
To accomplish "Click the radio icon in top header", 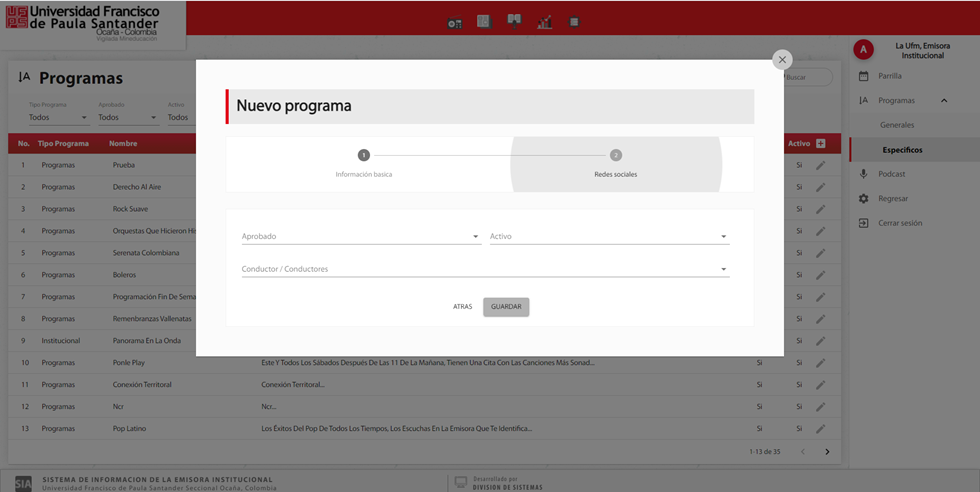I will pyautogui.click(x=455, y=22).
